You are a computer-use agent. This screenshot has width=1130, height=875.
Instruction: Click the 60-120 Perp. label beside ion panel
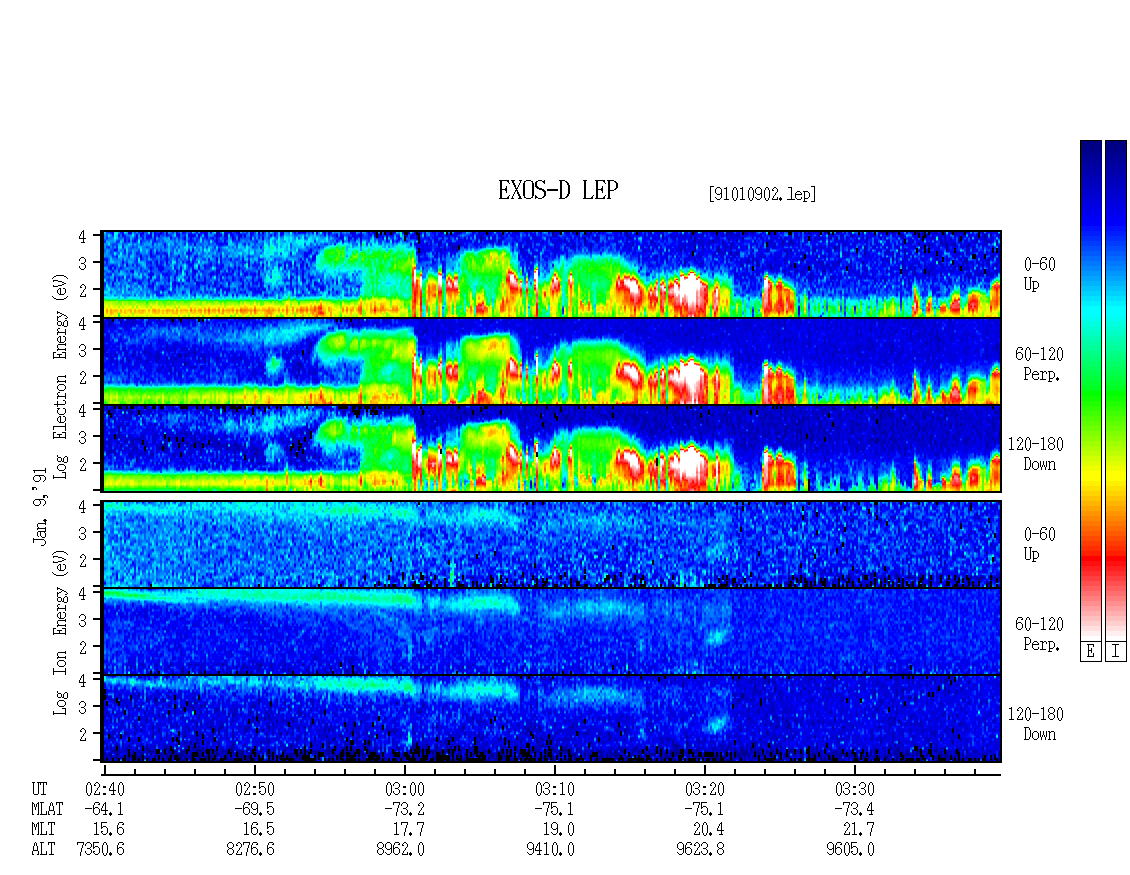[1039, 634]
